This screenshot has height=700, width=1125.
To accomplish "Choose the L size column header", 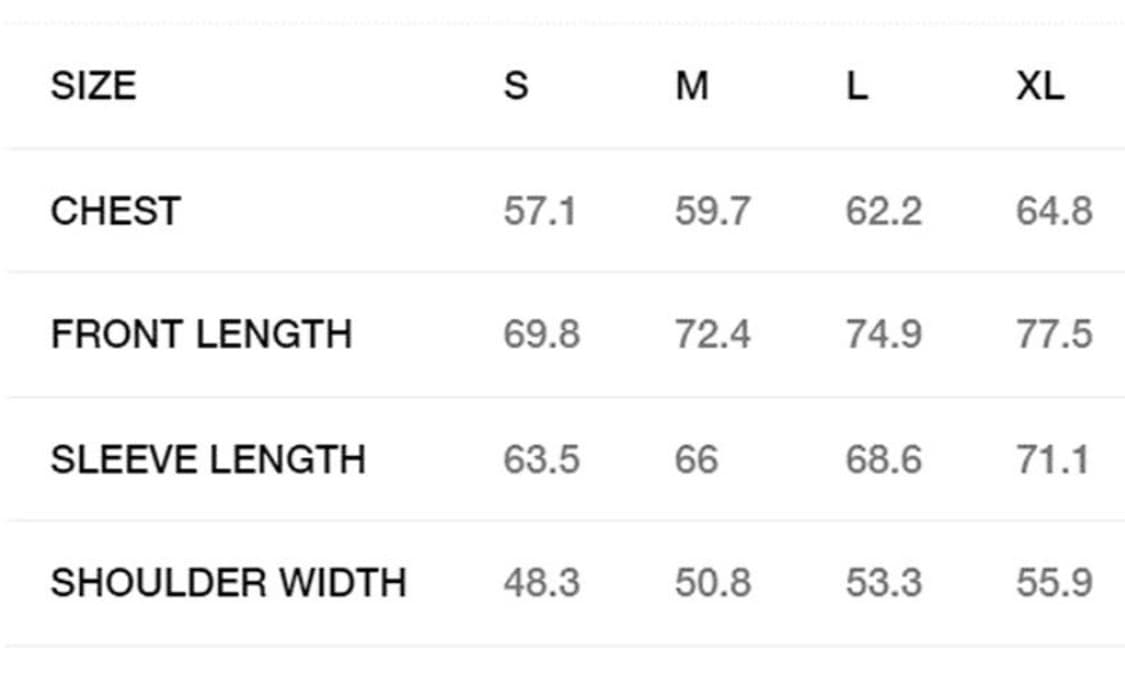I will (x=857, y=86).
